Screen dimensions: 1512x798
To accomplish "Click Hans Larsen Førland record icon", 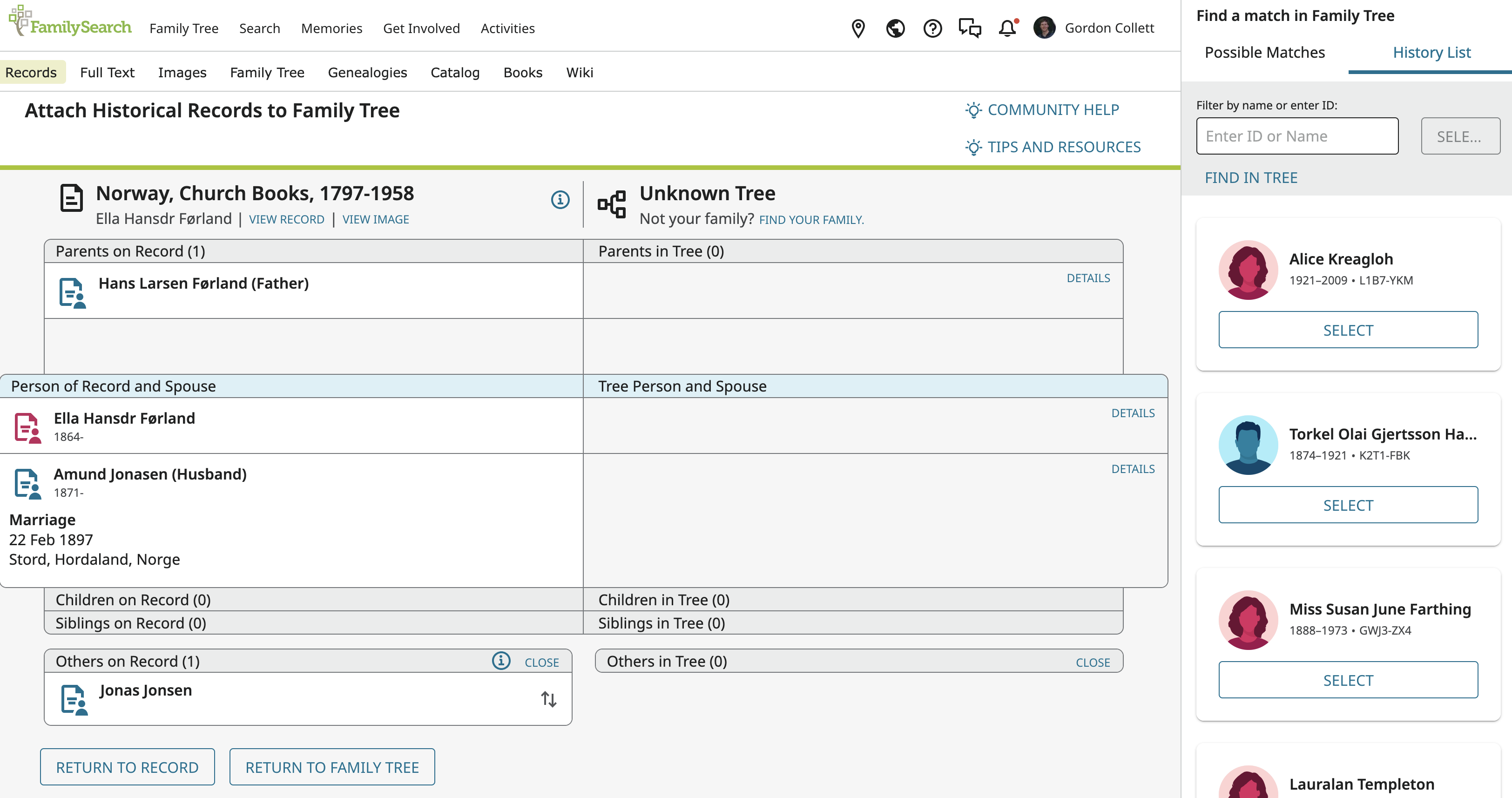I will (x=72, y=292).
